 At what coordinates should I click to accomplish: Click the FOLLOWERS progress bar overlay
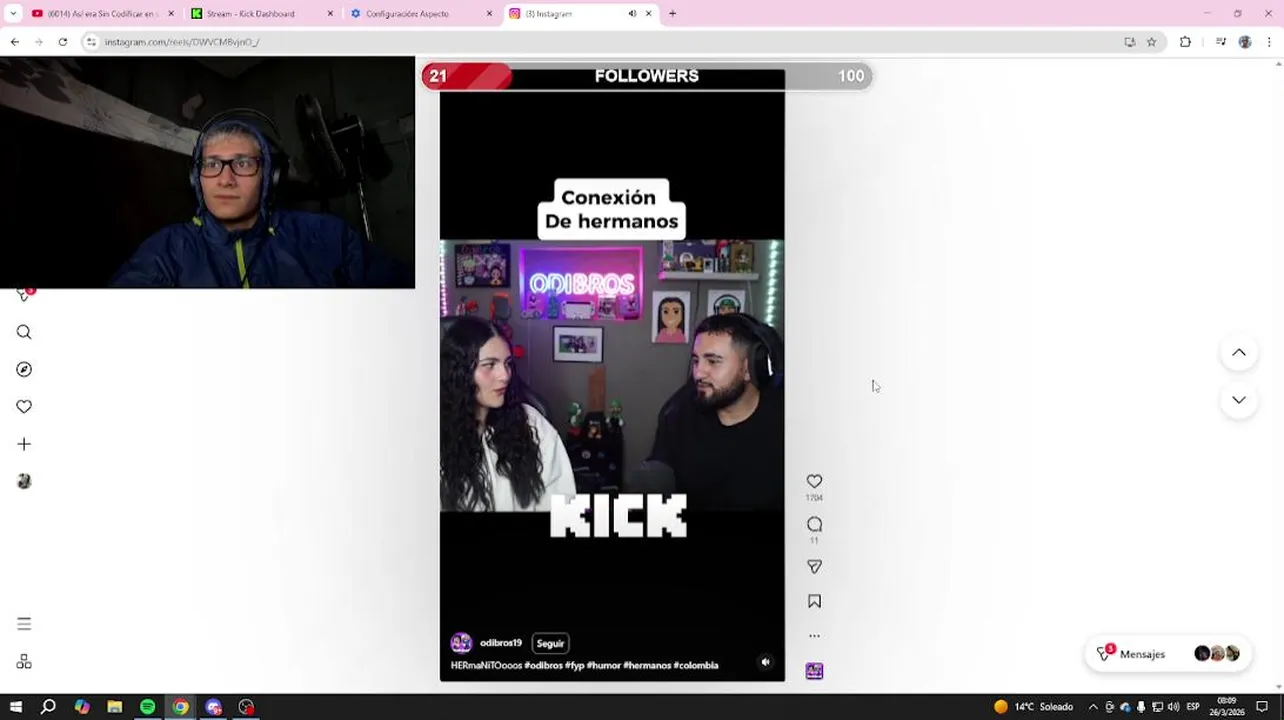click(x=647, y=76)
